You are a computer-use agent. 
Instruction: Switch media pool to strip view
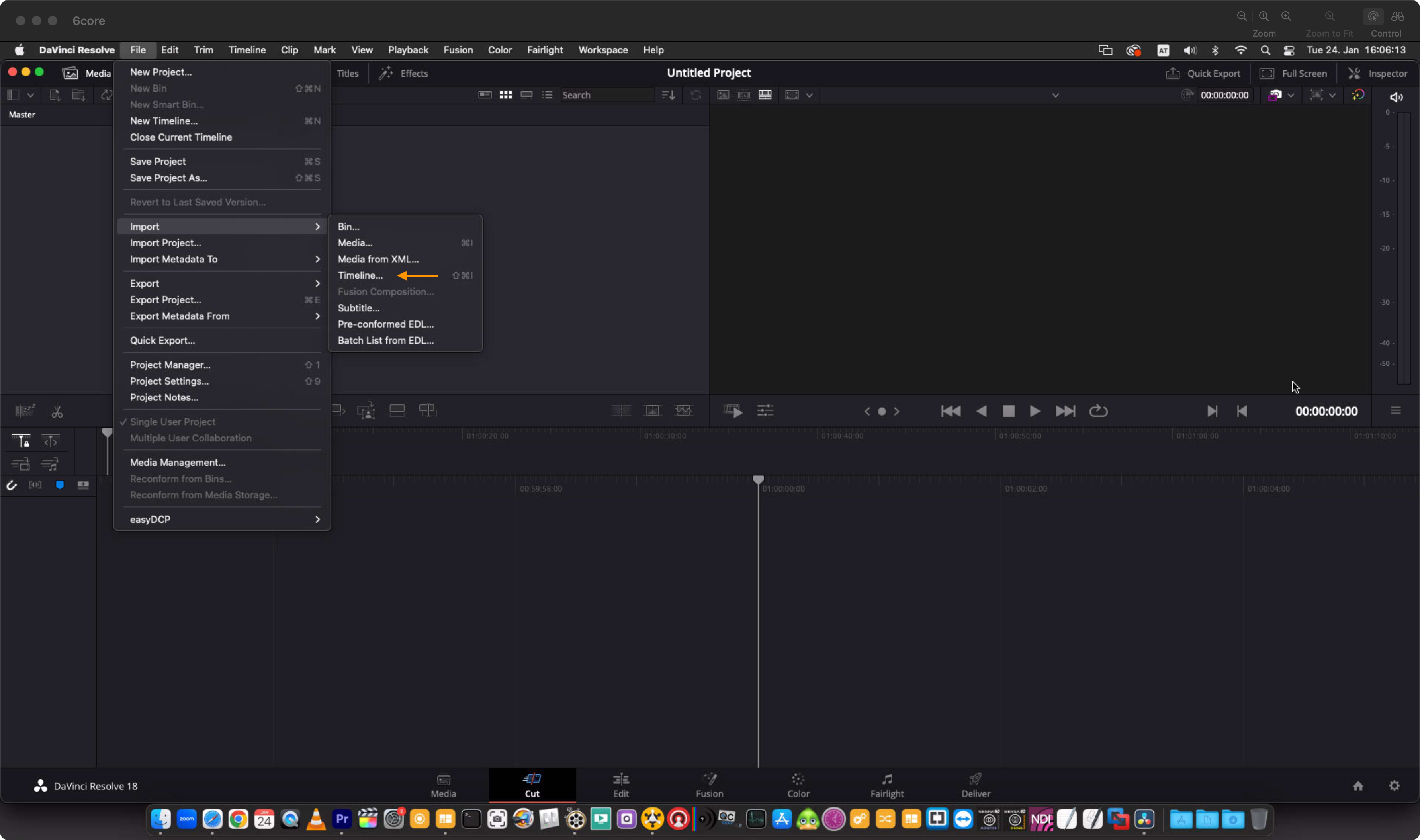pos(526,95)
